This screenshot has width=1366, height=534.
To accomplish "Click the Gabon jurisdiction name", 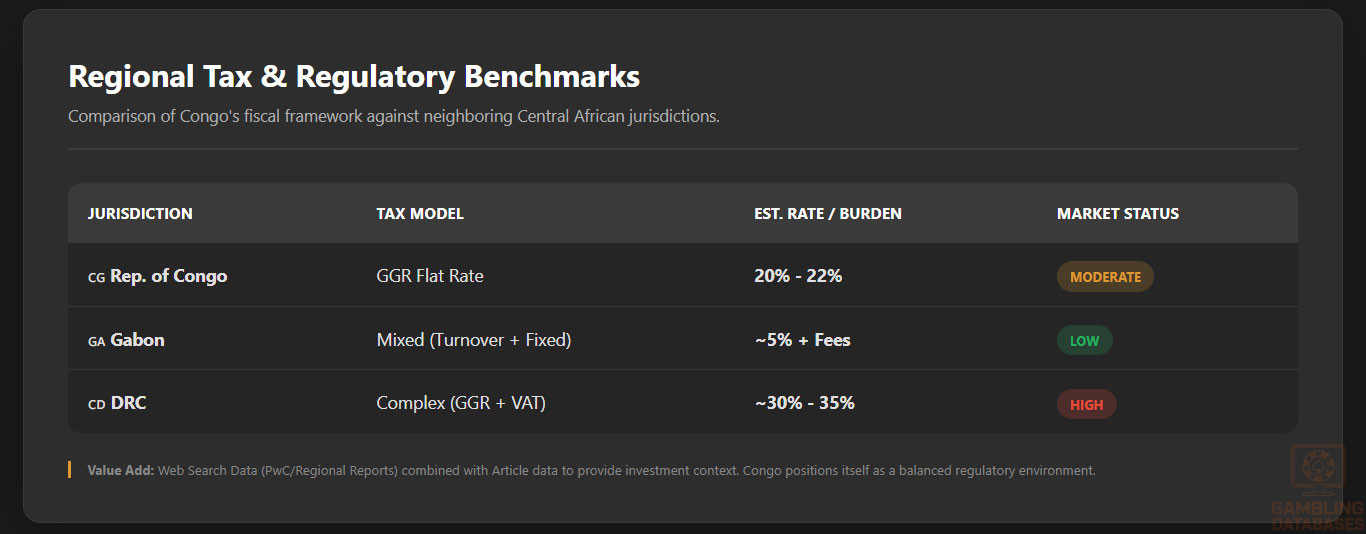I will pyautogui.click(x=138, y=340).
